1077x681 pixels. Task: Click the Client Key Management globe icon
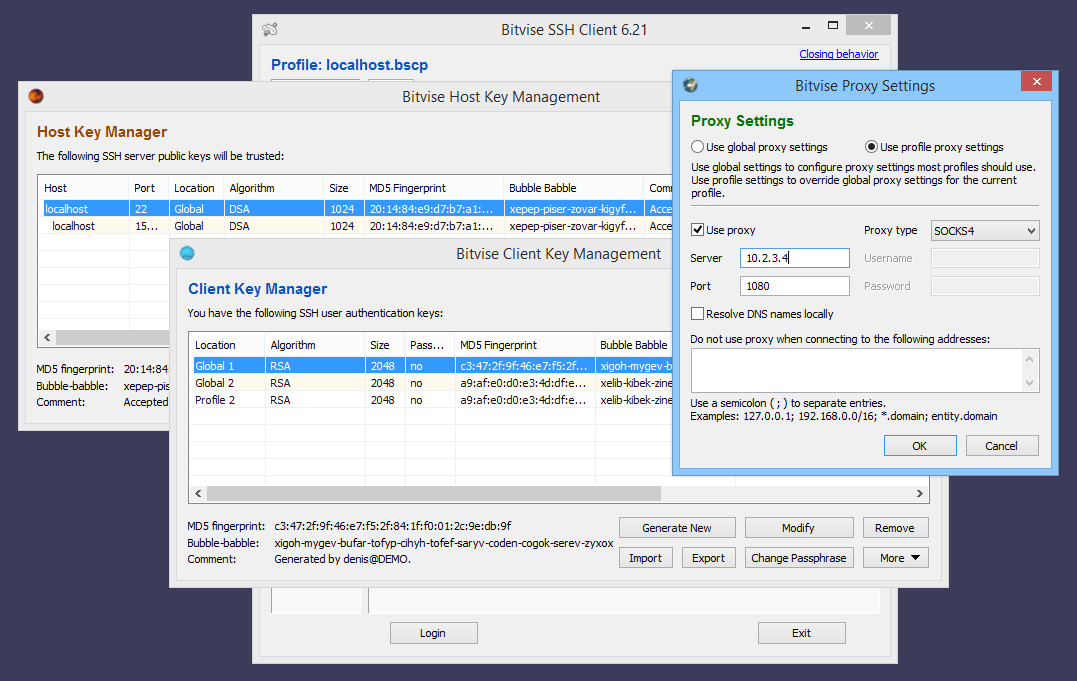click(x=187, y=253)
